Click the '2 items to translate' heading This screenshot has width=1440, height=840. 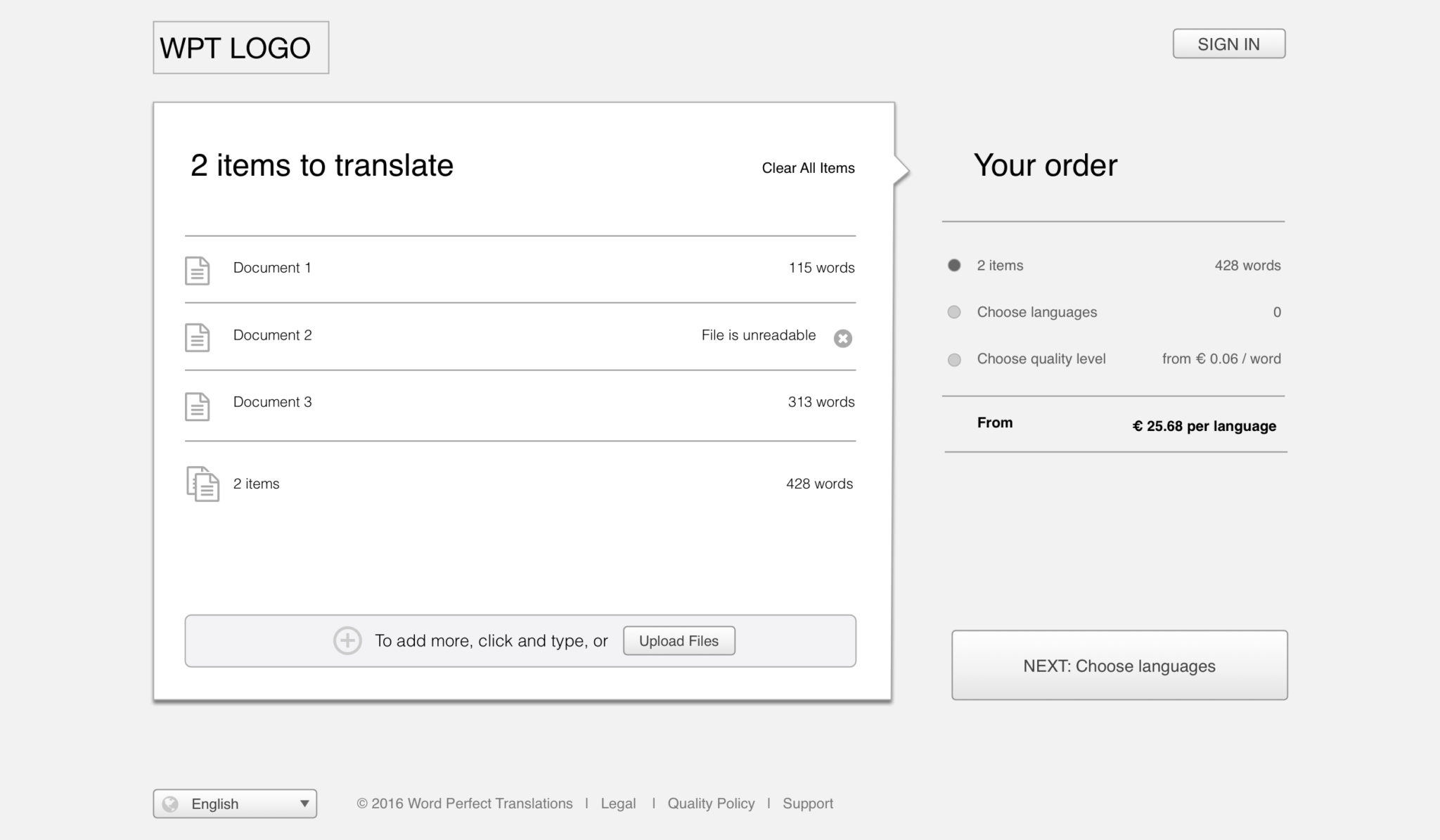point(322,166)
